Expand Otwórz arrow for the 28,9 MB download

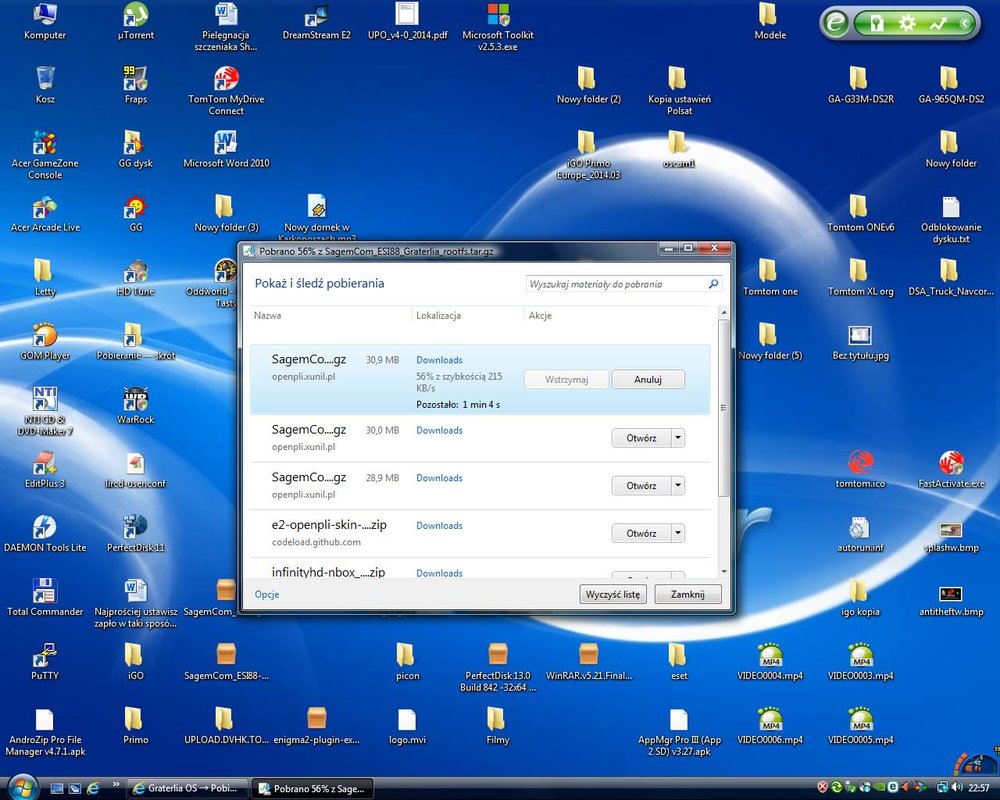[678, 486]
